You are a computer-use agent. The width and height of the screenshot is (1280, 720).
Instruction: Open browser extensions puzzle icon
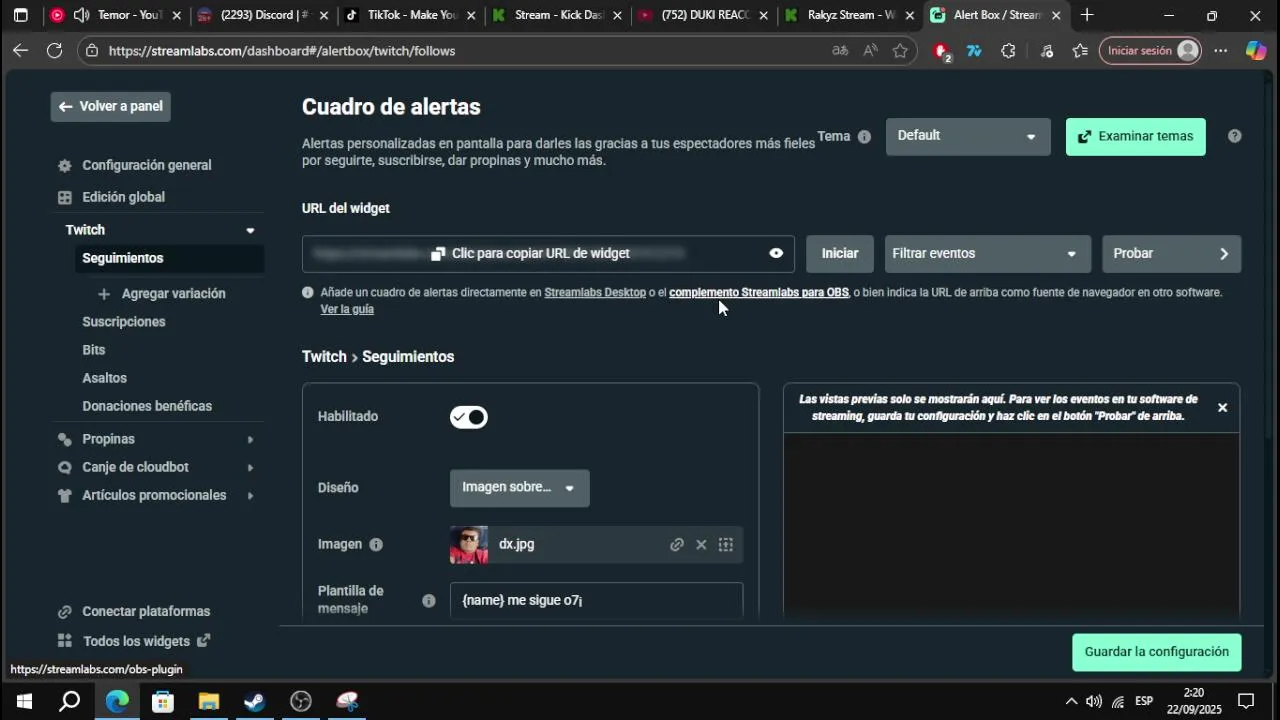(1008, 51)
